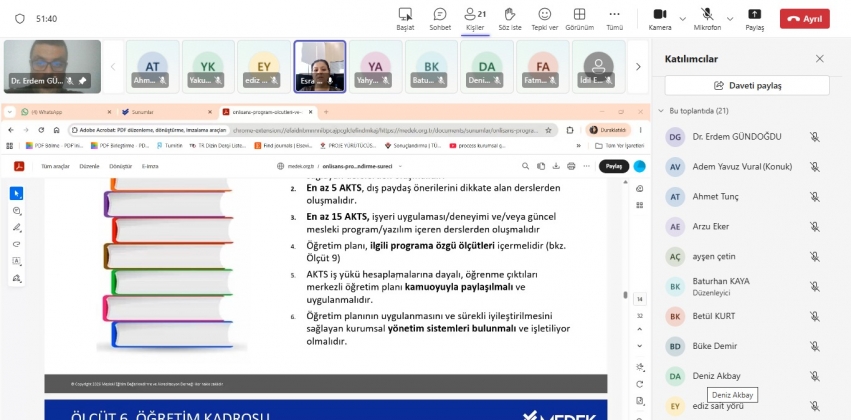Bookmark page with star icon
851x420 pixels.
[x=549, y=130]
